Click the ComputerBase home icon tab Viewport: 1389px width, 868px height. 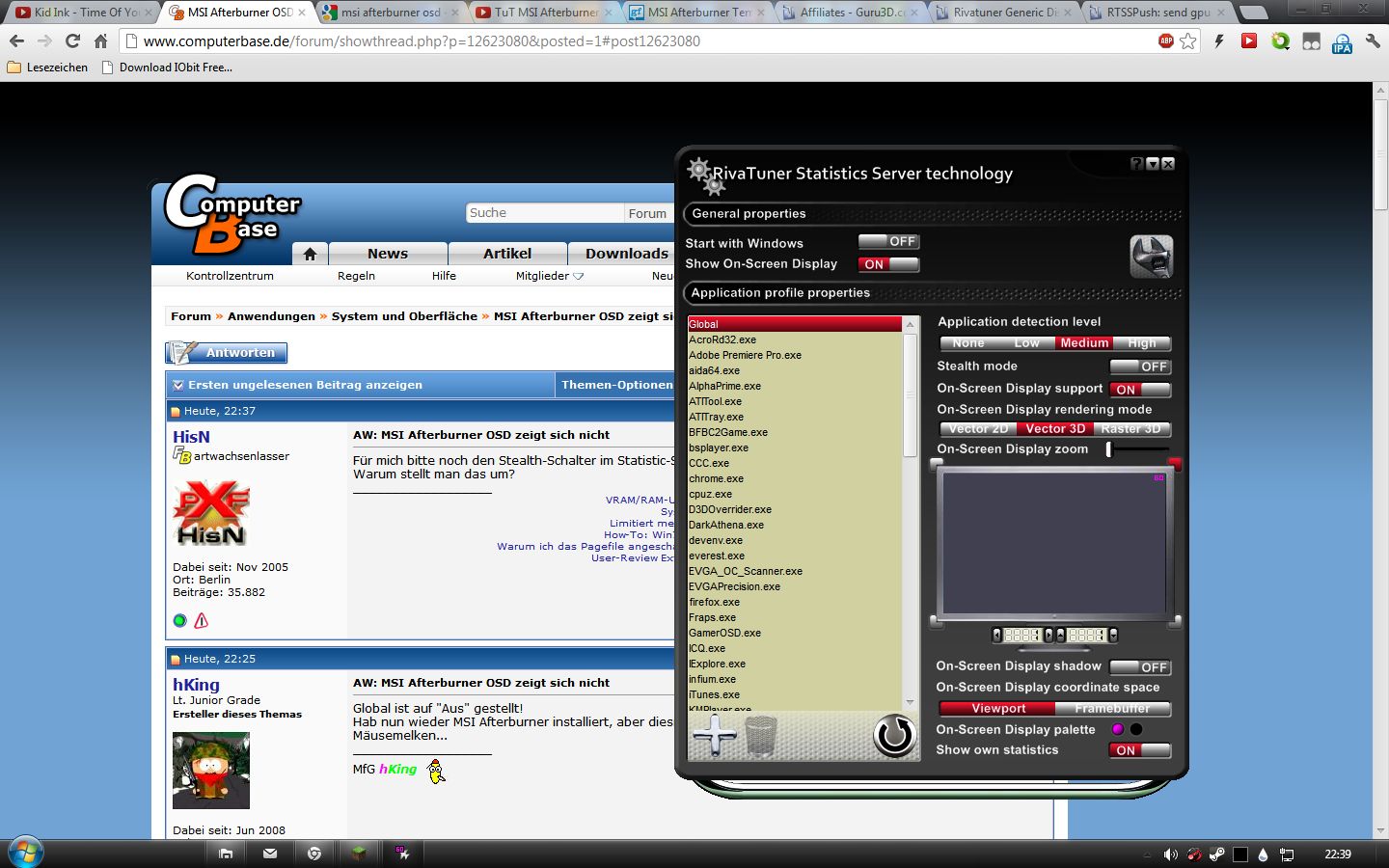coord(310,254)
